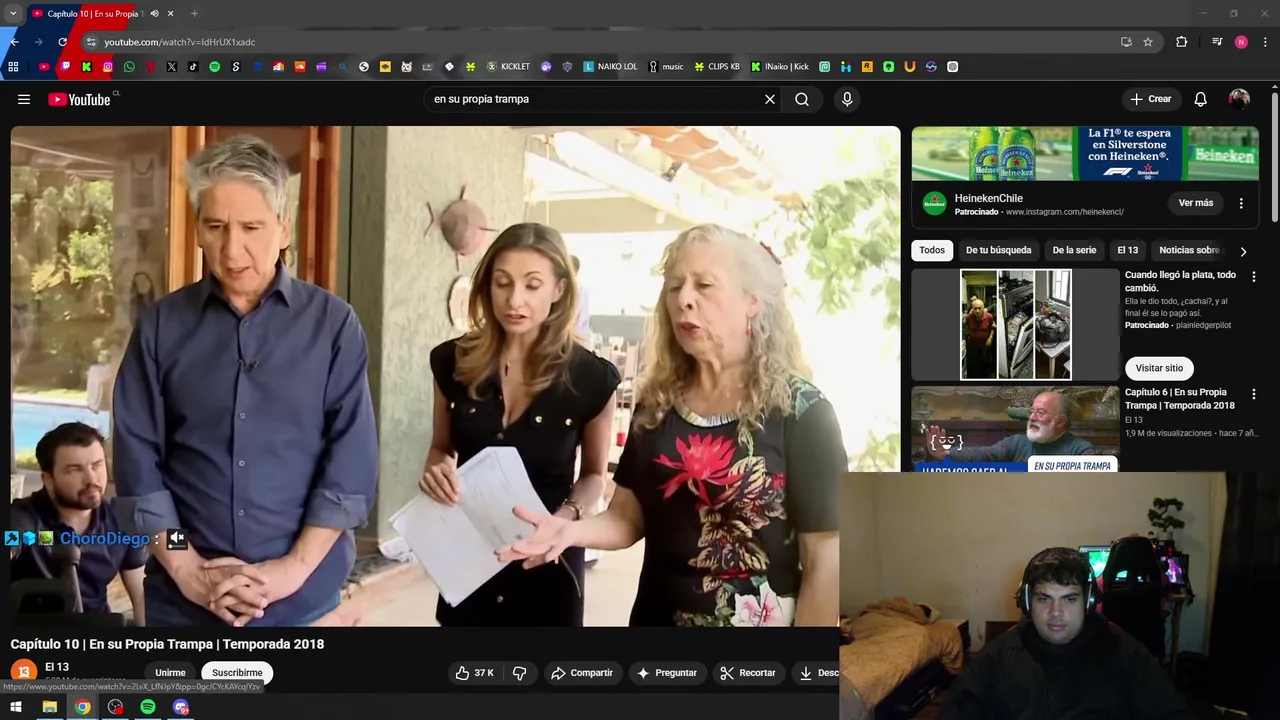Image resolution: width=1280 pixels, height=720 pixels.
Task: Open the Chrome profile N avatar
Action: point(1241,42)
